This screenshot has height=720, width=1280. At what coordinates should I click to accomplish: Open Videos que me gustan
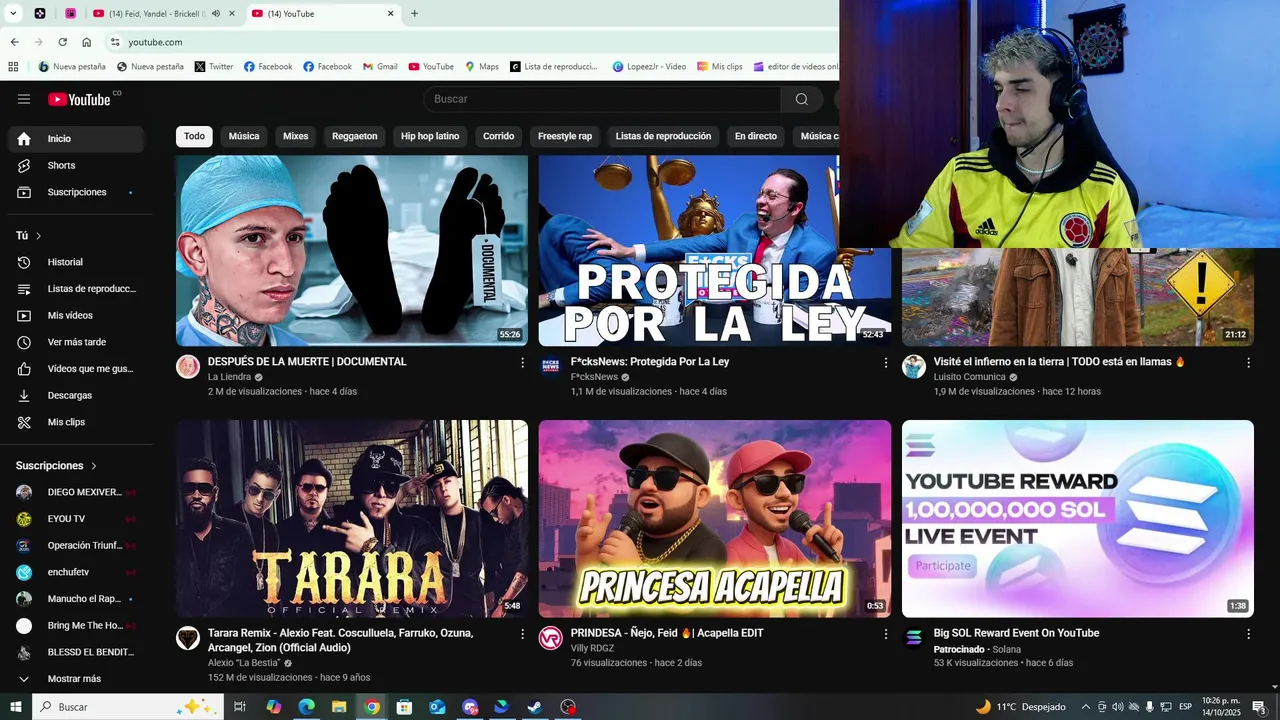point(76,369)
